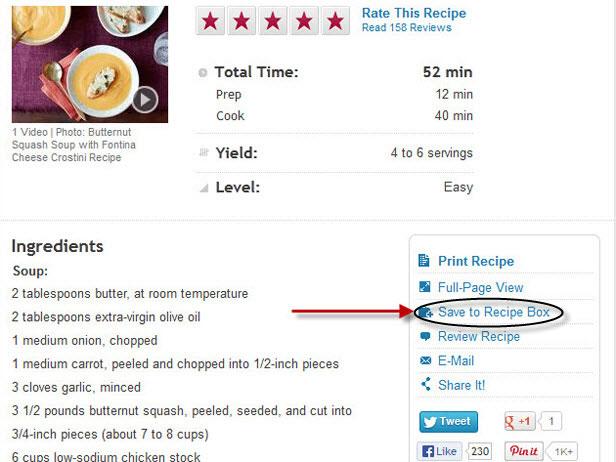Viewport: 616px width, 462px height.
Task: Click the Share It! share icon
Action: point(425,384)
